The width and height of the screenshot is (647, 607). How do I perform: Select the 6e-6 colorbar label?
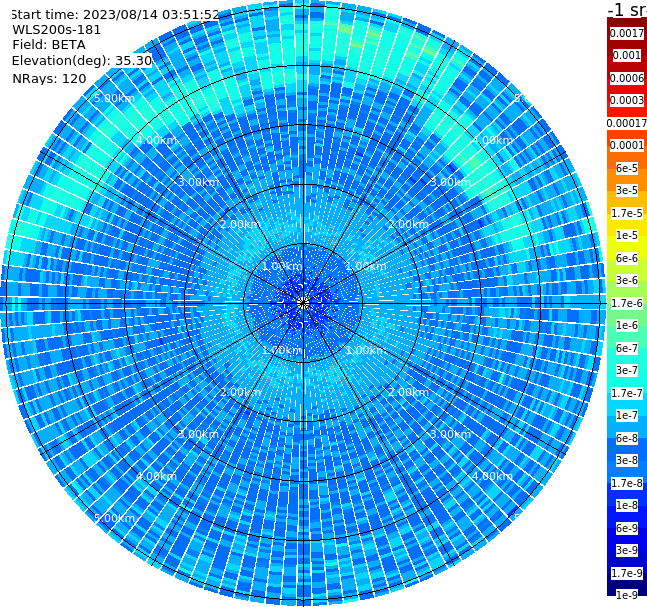pyautogui.click(x=627, y=258)
